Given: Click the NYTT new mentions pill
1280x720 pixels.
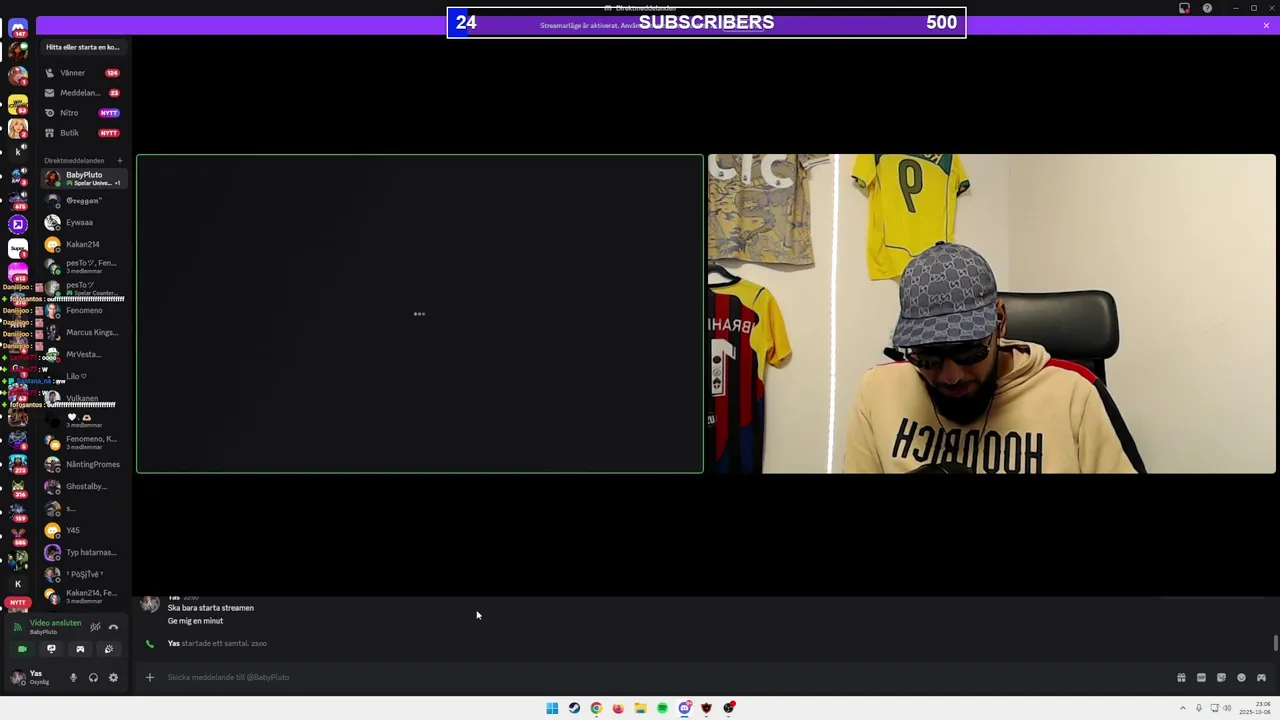Looking at the screenshot, I should (17, 602).
